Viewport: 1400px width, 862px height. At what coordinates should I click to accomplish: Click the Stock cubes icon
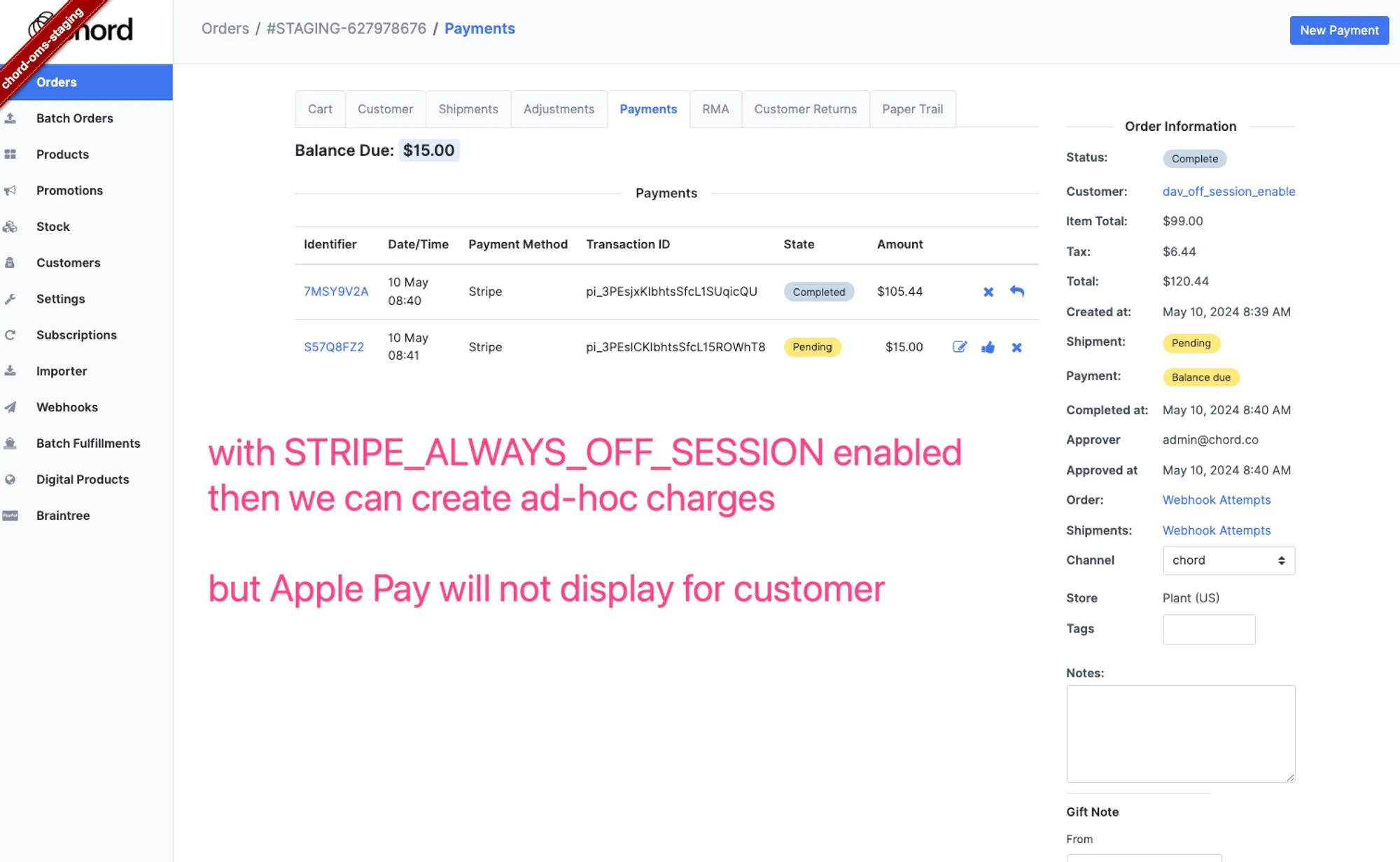10,227
